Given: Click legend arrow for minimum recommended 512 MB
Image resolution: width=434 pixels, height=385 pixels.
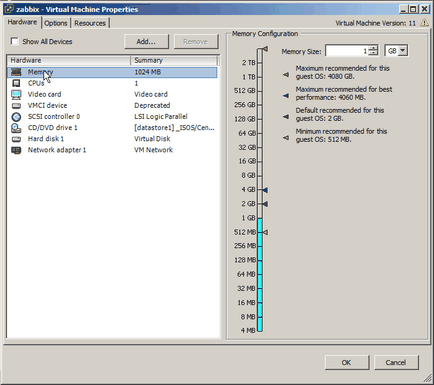Looking at the screenshot, I should click(x=286, y=137).
